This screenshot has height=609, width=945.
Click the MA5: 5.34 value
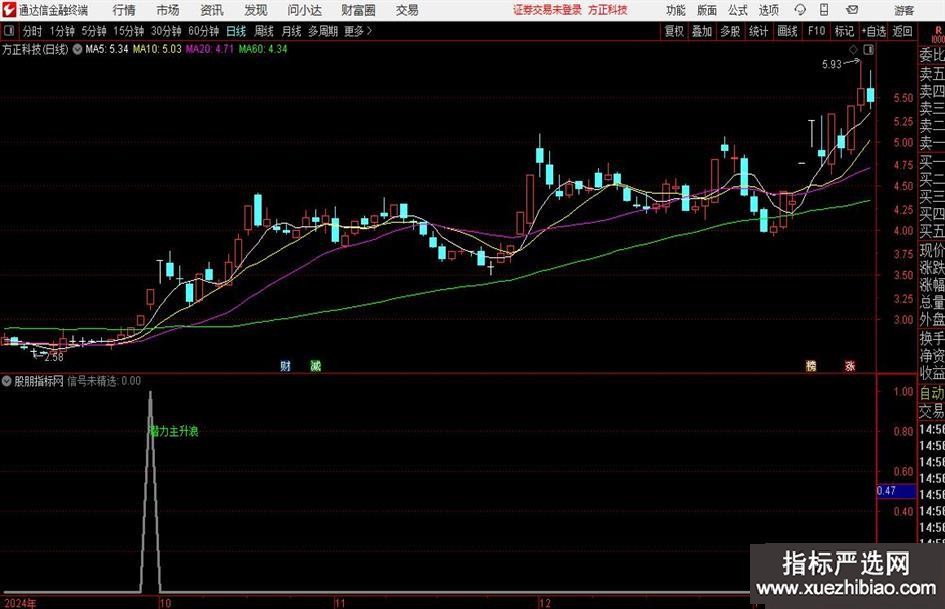(107, 49)
